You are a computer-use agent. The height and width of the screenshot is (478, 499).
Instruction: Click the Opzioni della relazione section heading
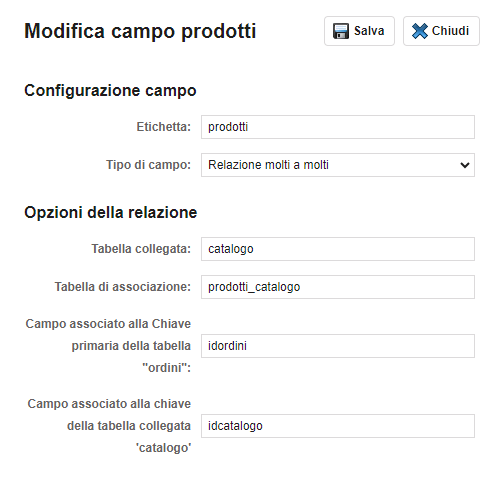click(x=111, y=212)
